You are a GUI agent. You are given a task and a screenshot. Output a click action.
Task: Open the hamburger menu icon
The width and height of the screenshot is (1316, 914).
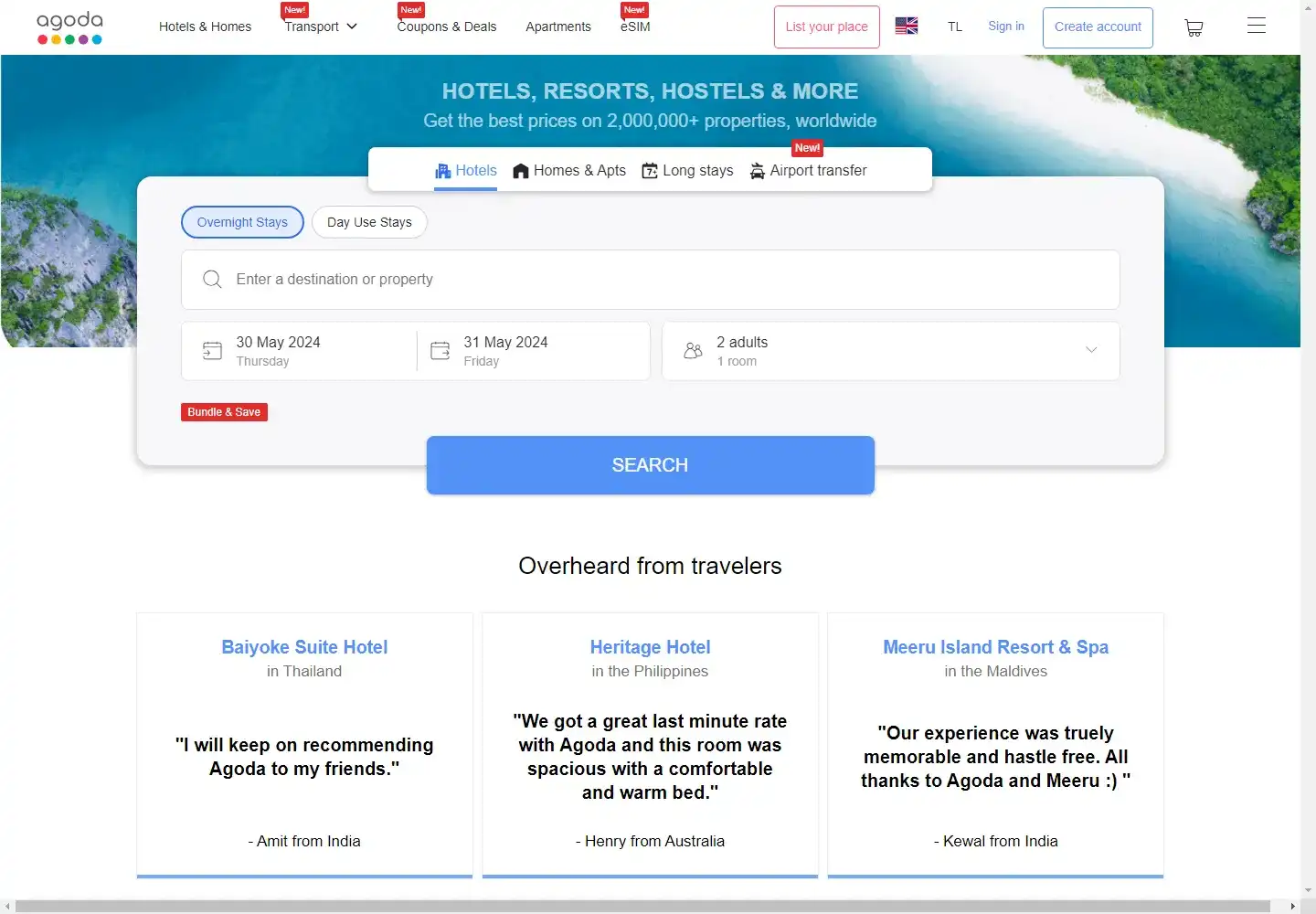(1257, 26)
